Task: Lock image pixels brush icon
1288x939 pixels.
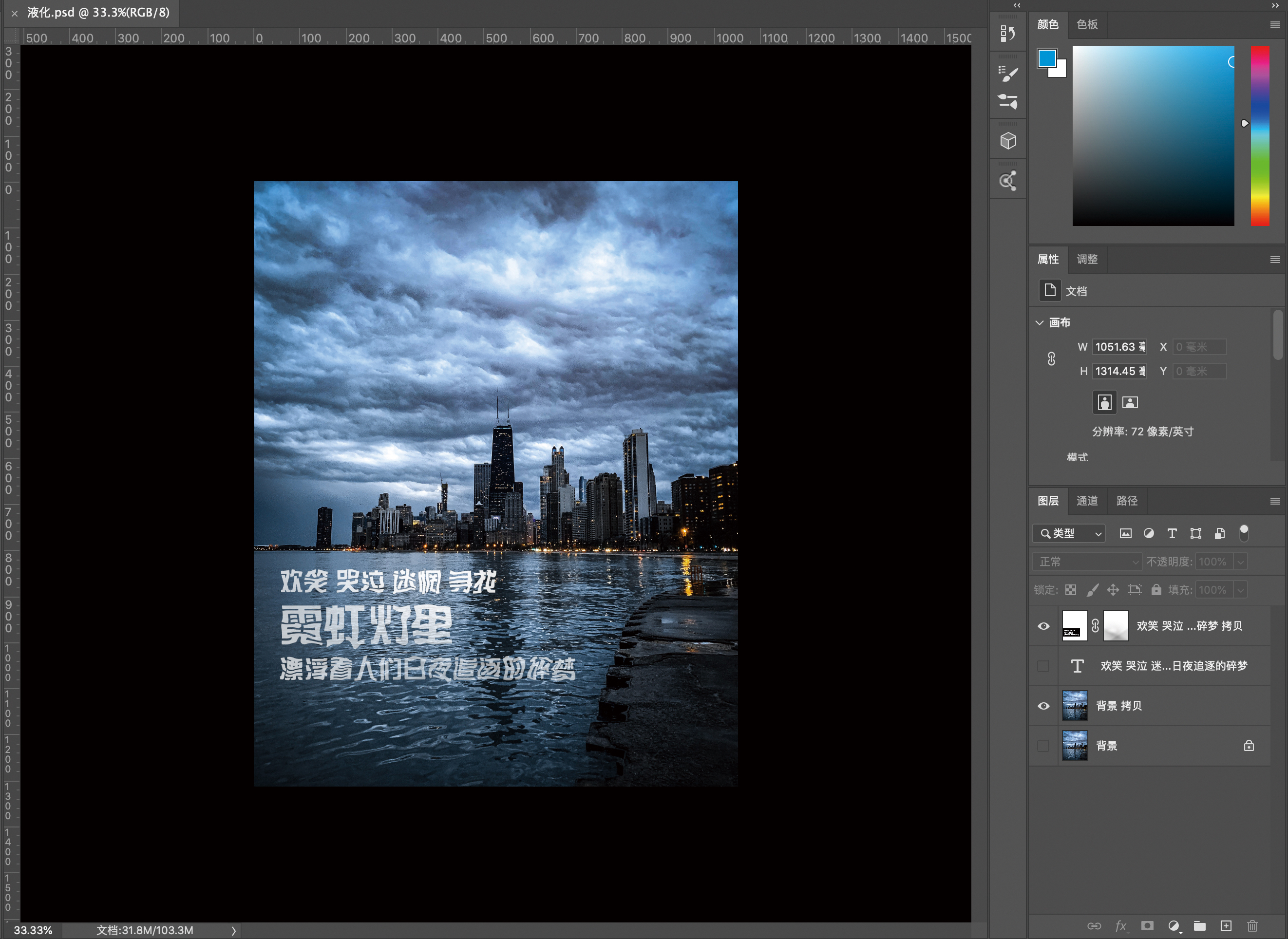Action: point(1092,590)
